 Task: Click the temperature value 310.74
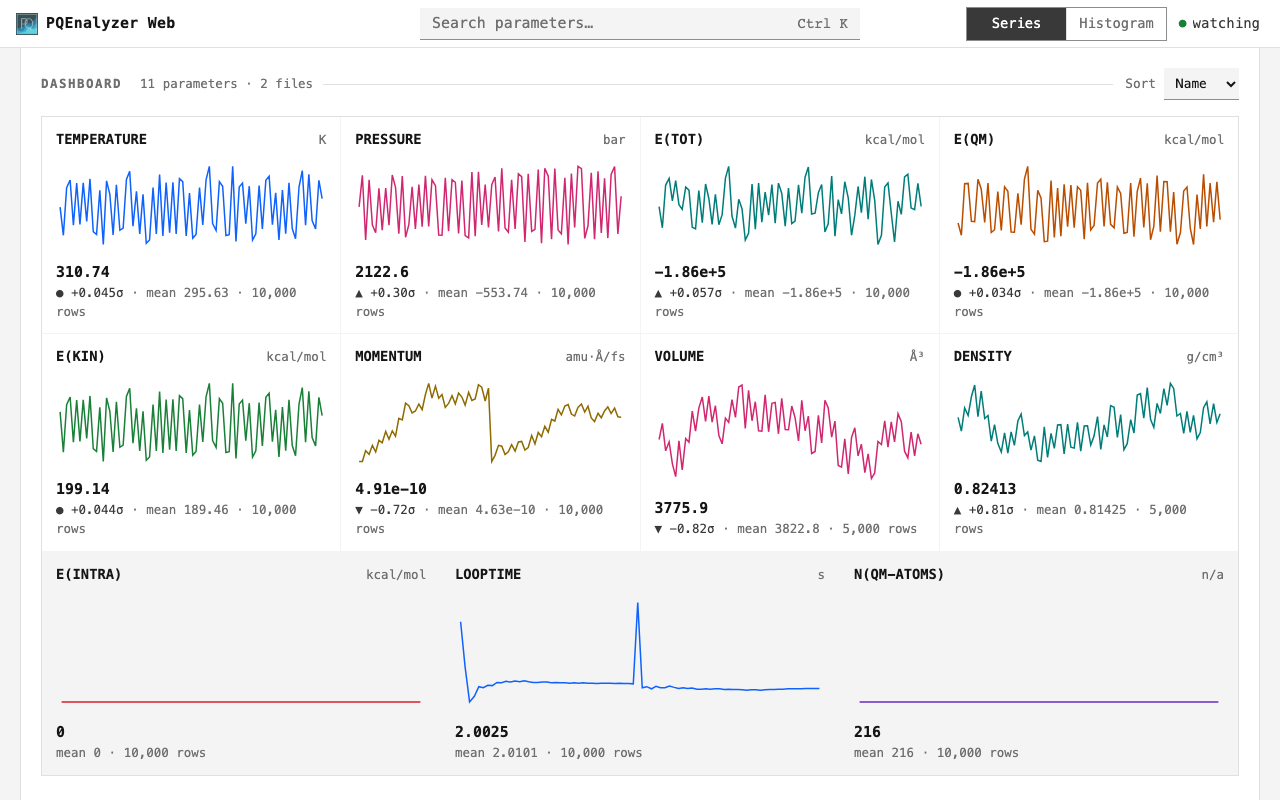coord(83,272)
